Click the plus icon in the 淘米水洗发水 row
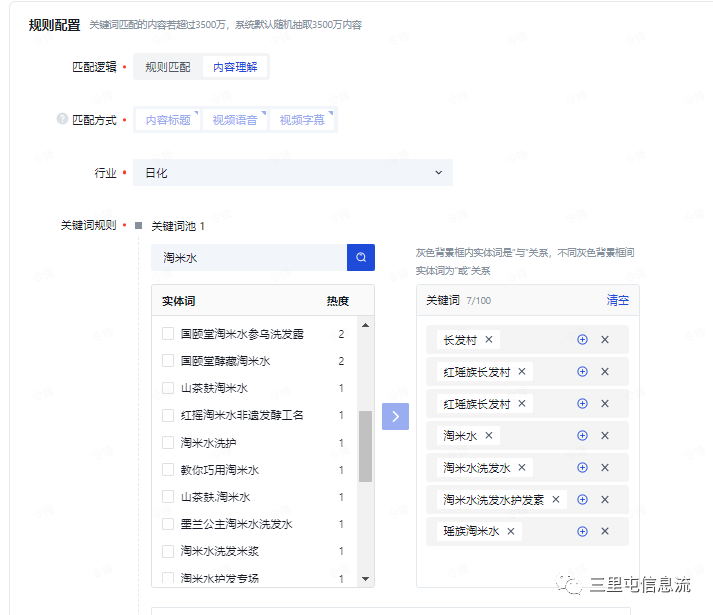Image resolution: width=713 pixels, height=615 pixels. pos(582,467)
